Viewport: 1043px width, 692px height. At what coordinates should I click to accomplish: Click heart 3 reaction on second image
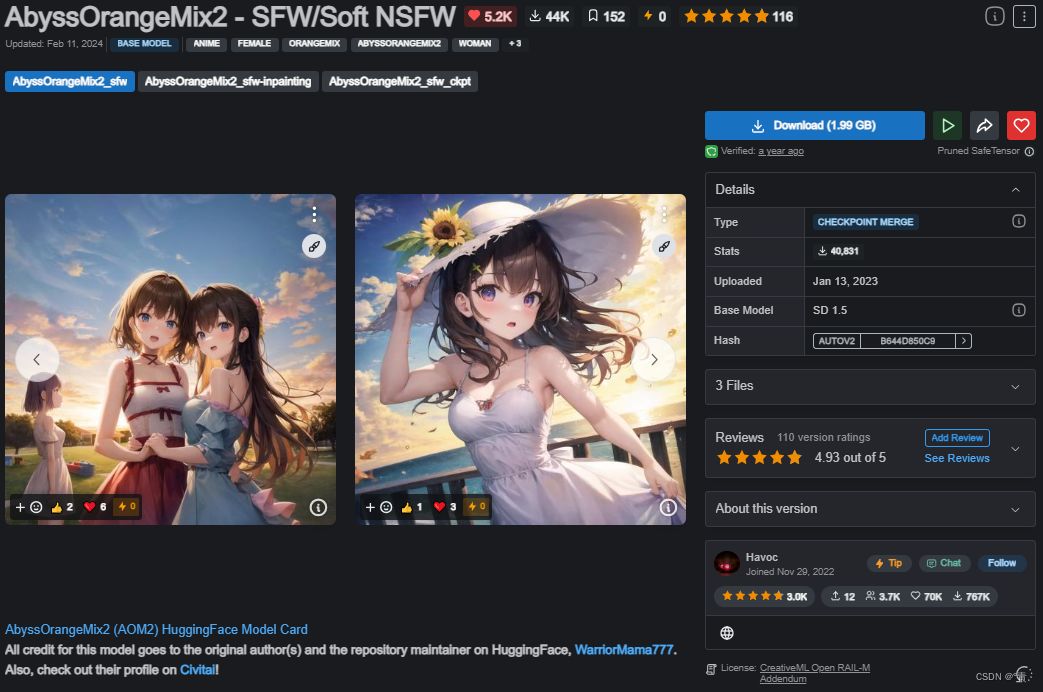445,507
